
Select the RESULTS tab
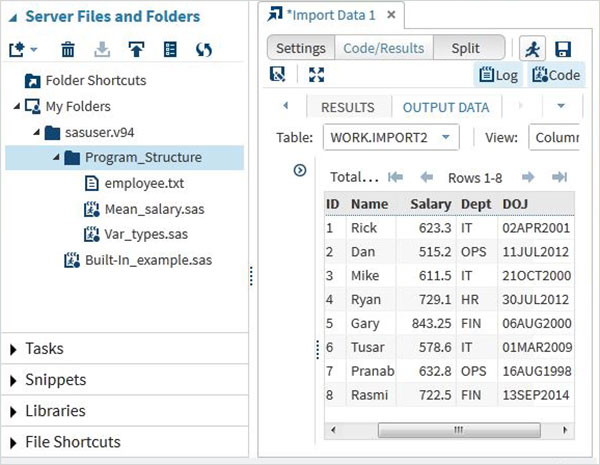pyautogui.click(x=347, y=107)
